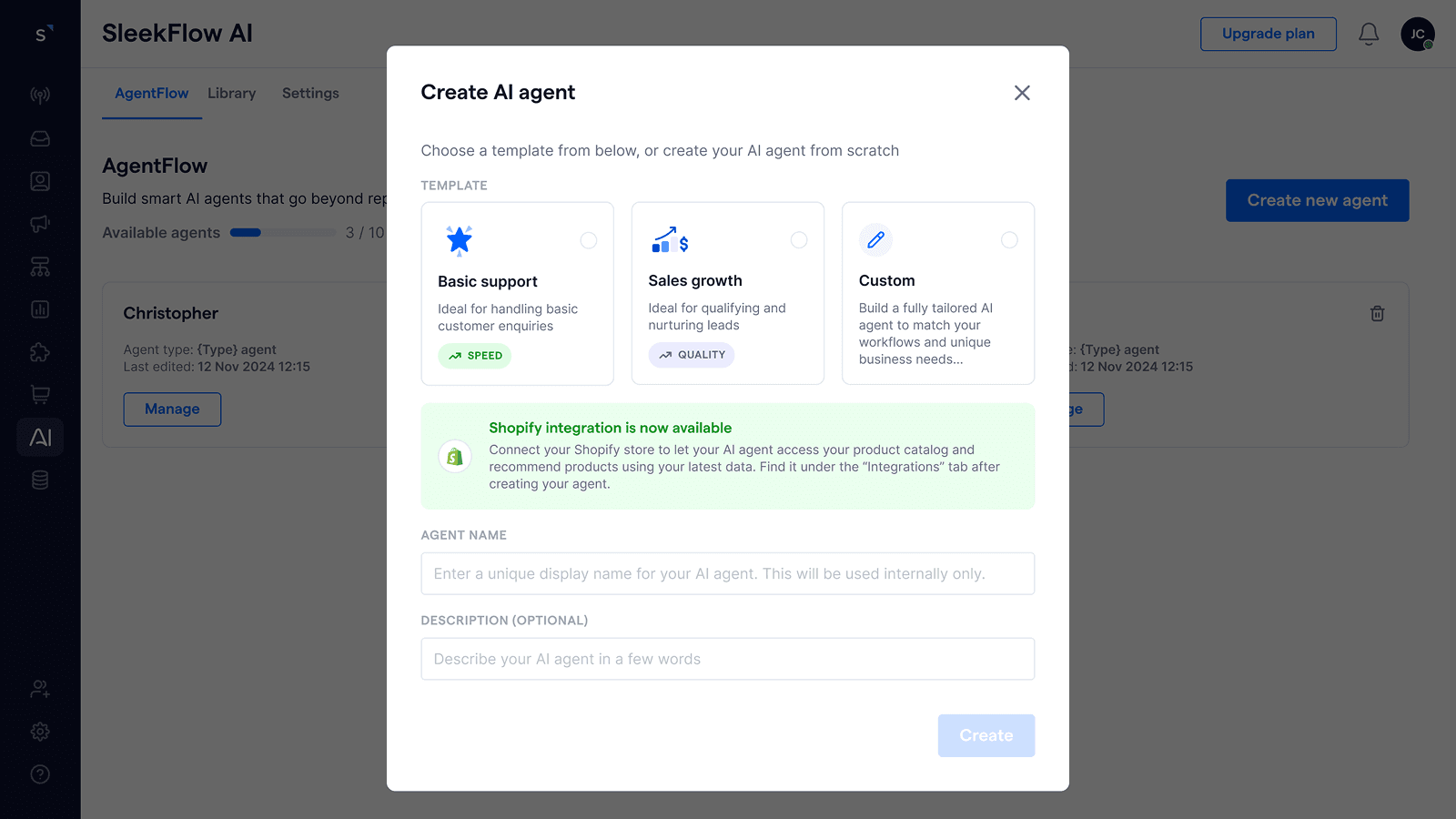
Task: Open the Analytics bar chart icon
Action: tap(39, 309)
